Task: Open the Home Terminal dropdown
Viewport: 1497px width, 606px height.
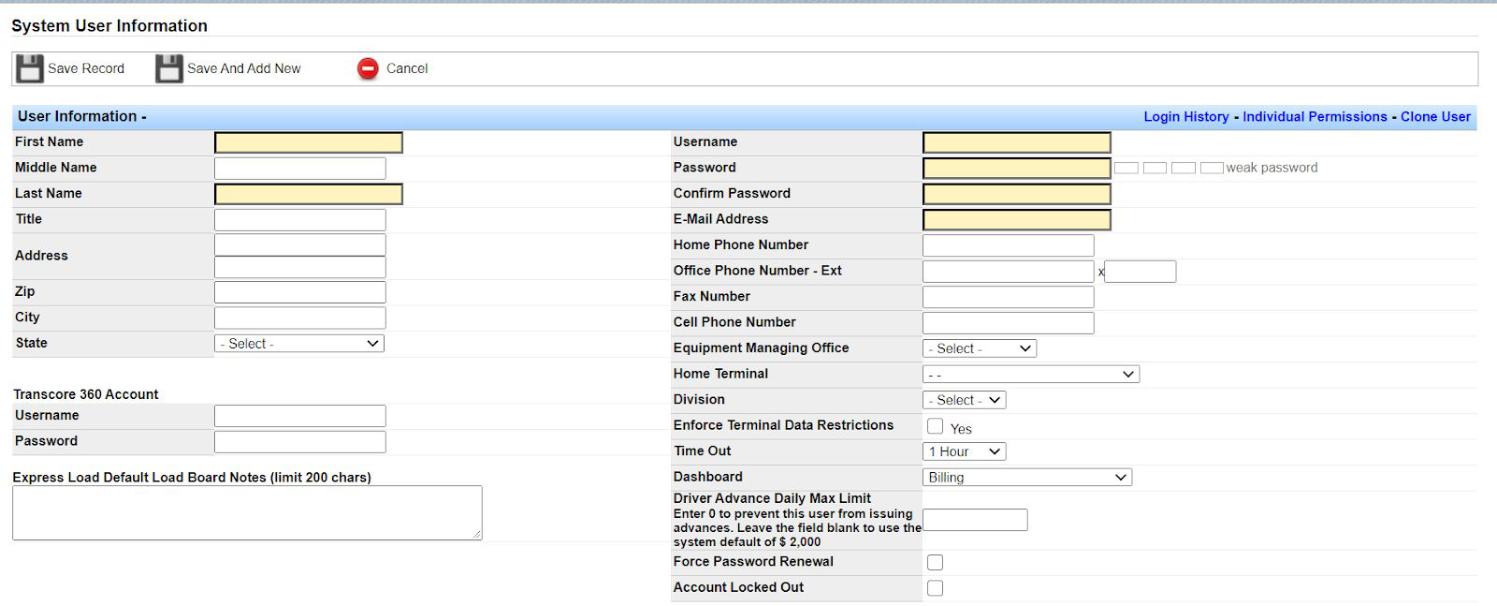Action: (x=1030, y=374)
